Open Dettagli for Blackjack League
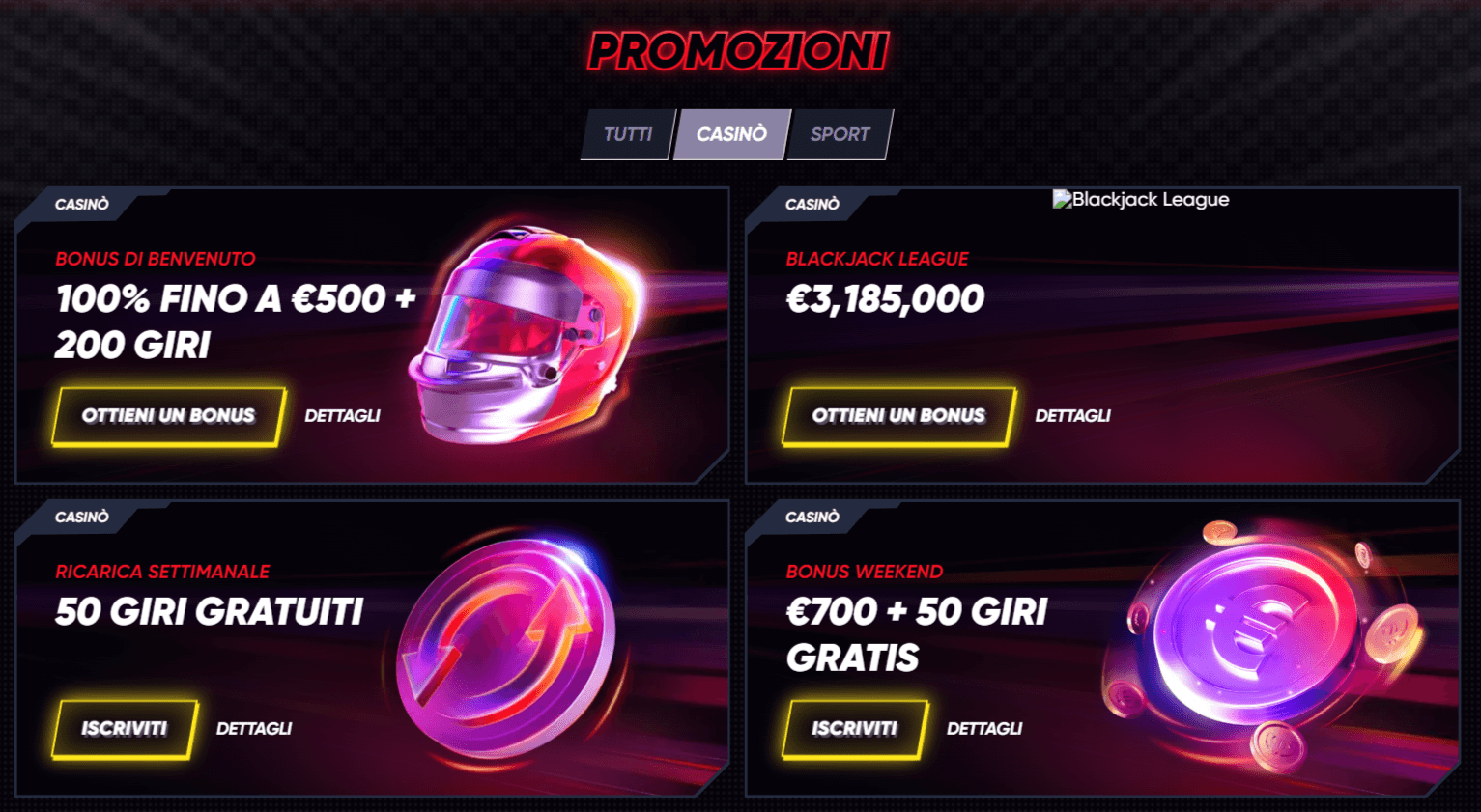Screen dimensions: 1481x812 pos(1072,416)
